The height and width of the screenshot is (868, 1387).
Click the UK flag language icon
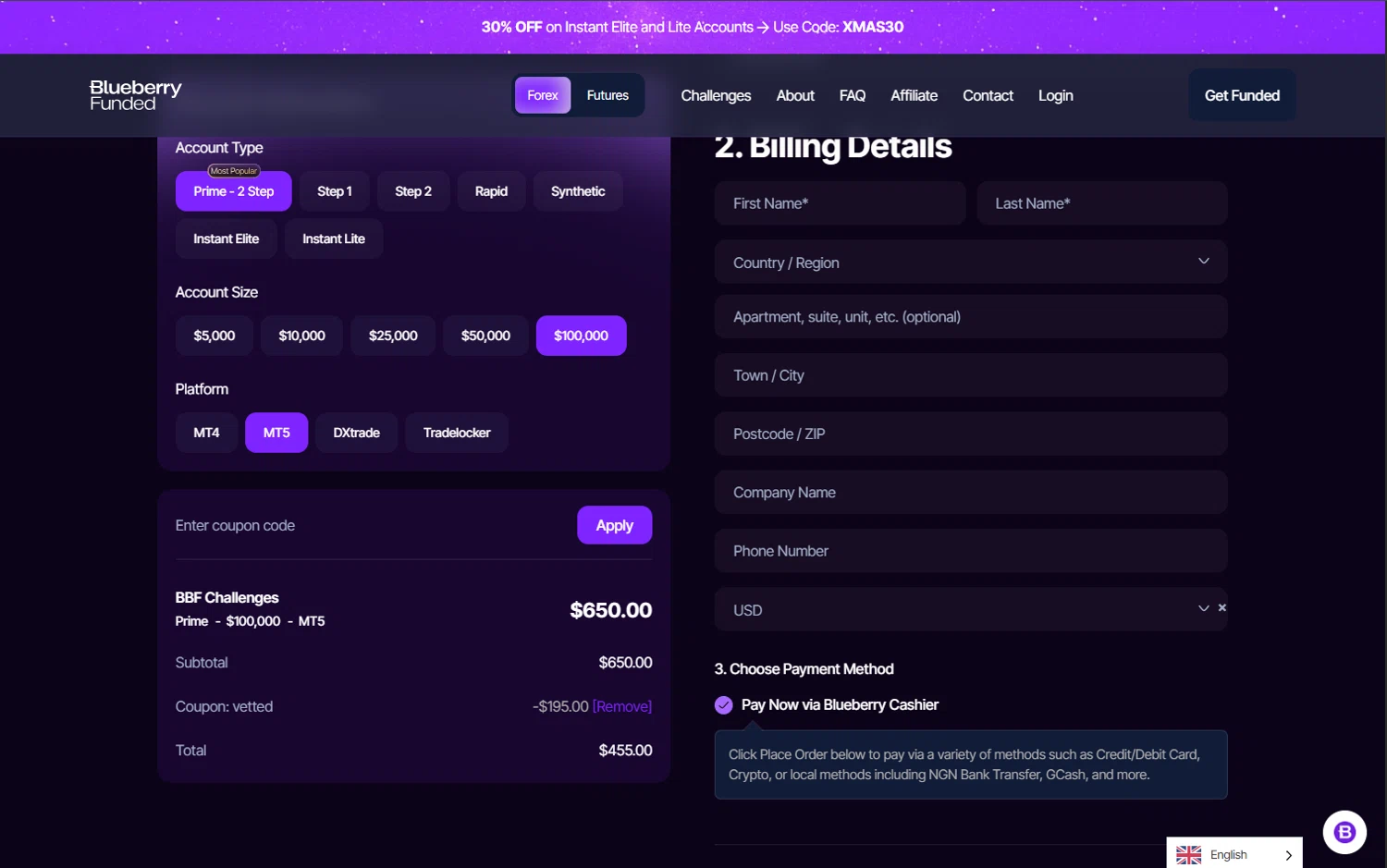1188,855
